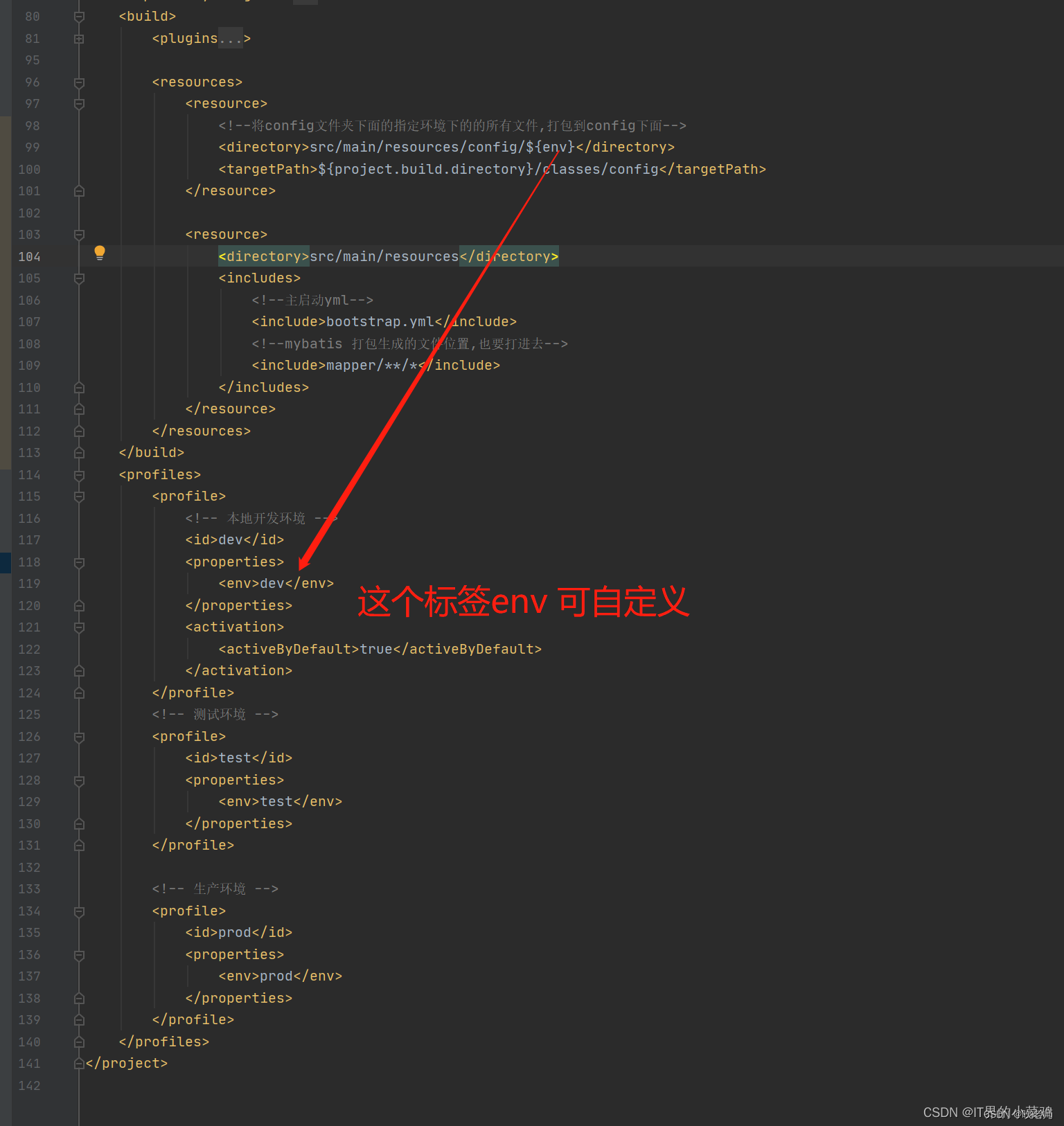Screen dimensions: 1064x1126
Task: Click line number 119 in the gutter
Action: [29, 584]
